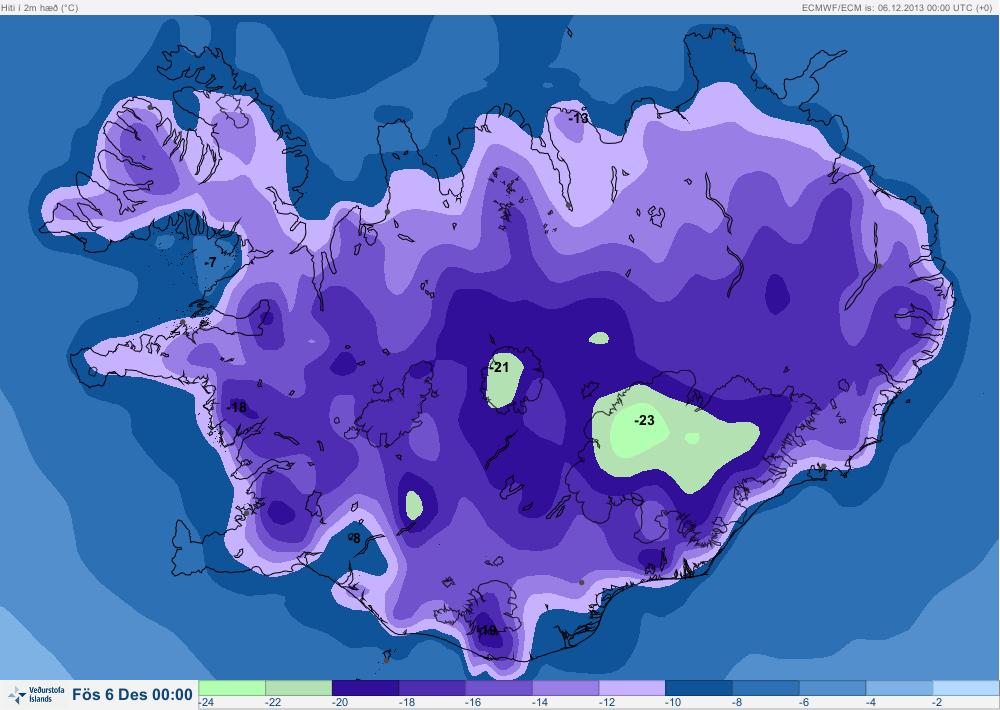Click the -2 legend scale number
This screenshot has width=1000, height=710.
point(937,702)
